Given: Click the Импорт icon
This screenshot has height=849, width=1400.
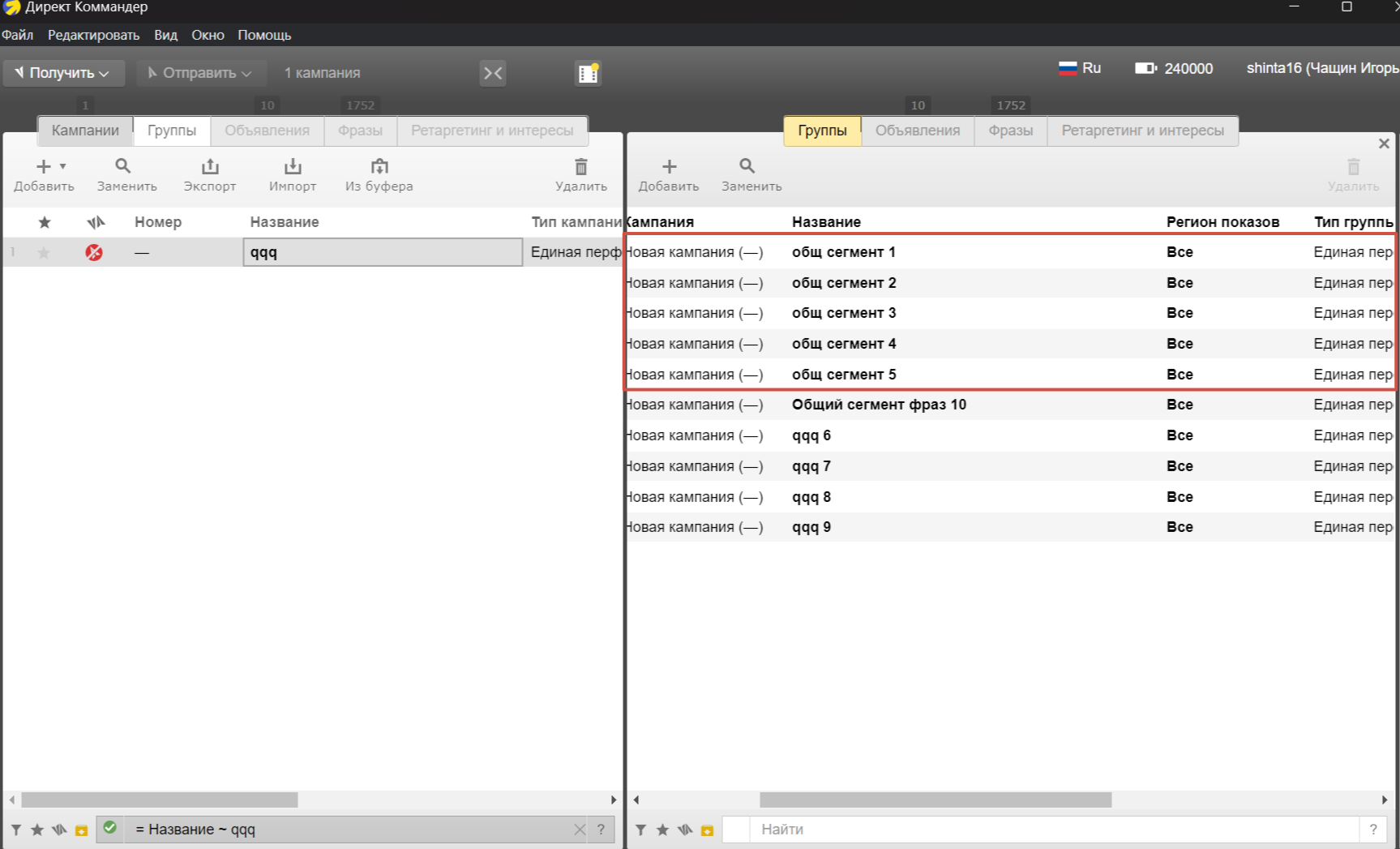Looking at the screenshot, I should [x=293, y=166].
